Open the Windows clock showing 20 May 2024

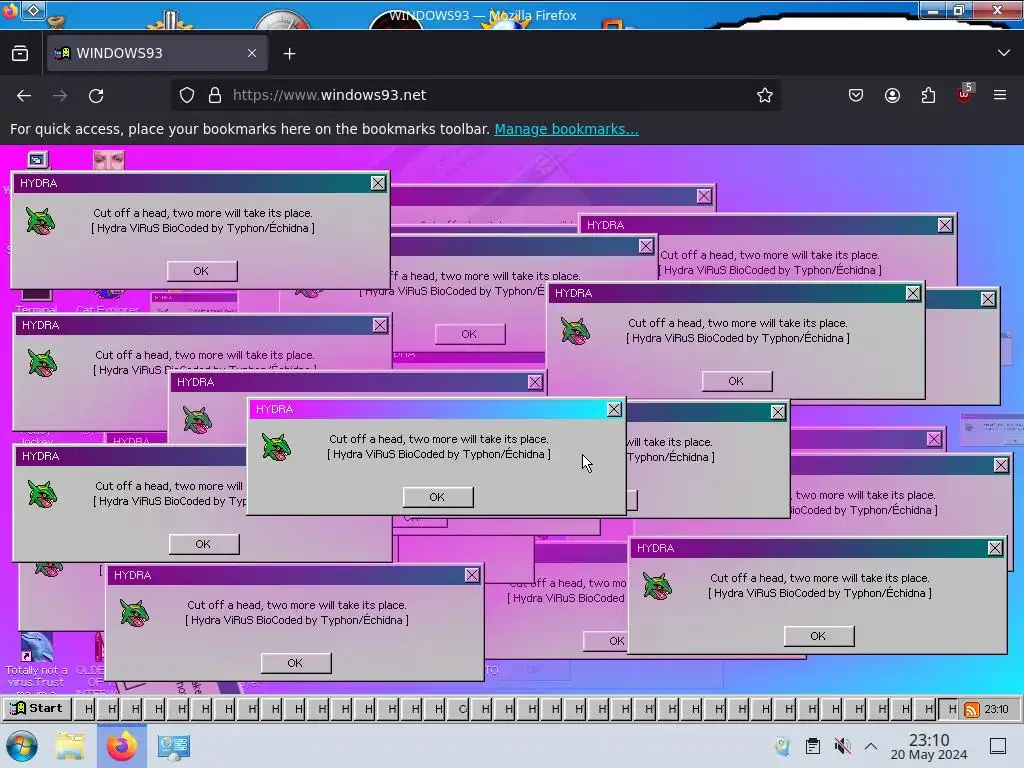(x=929, y=747)
